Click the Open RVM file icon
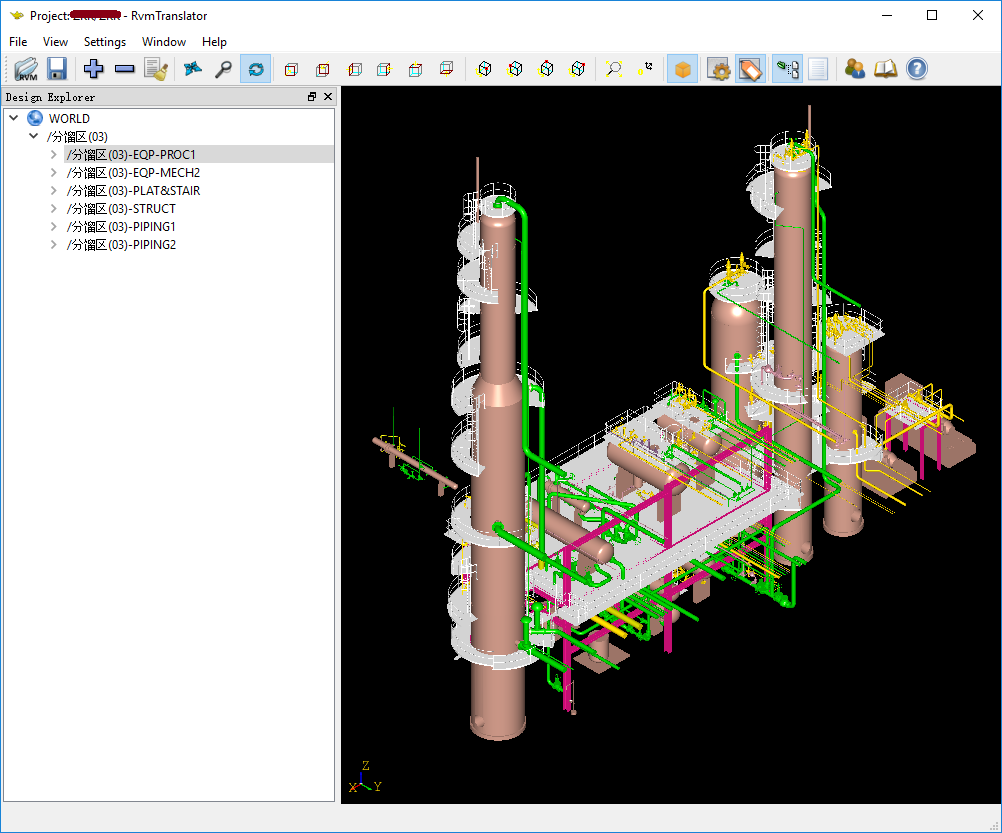This screenshot has height=833, width=1002. tap(26, 69)
